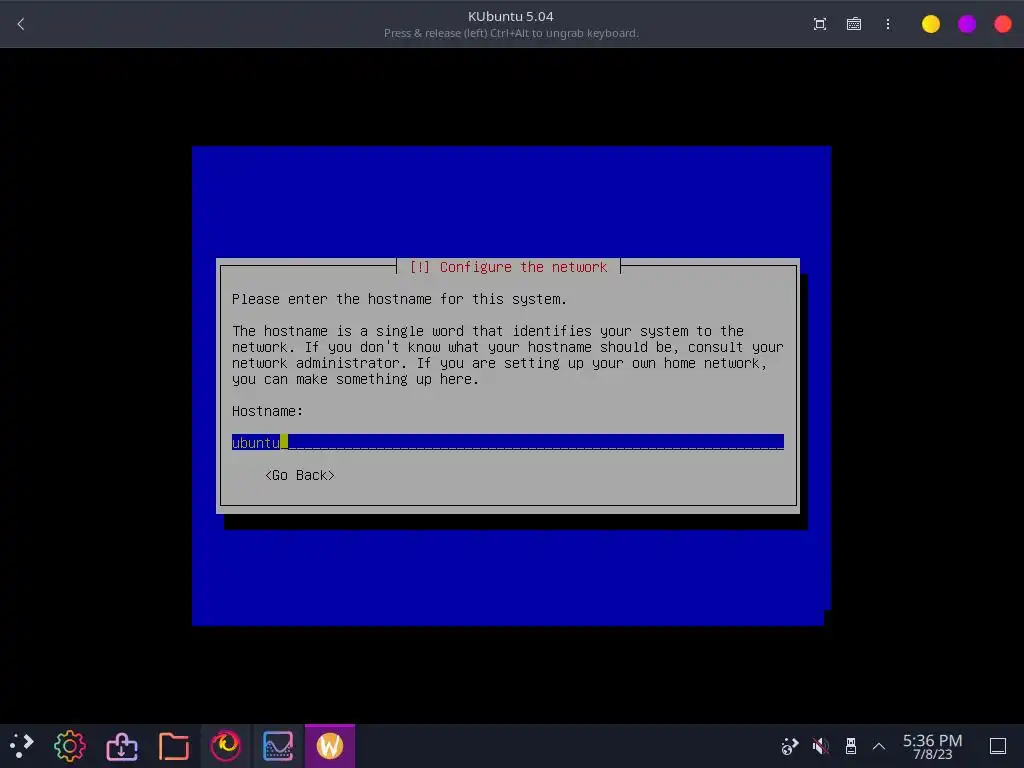Expand hidden system tray icons arrow

879,746
